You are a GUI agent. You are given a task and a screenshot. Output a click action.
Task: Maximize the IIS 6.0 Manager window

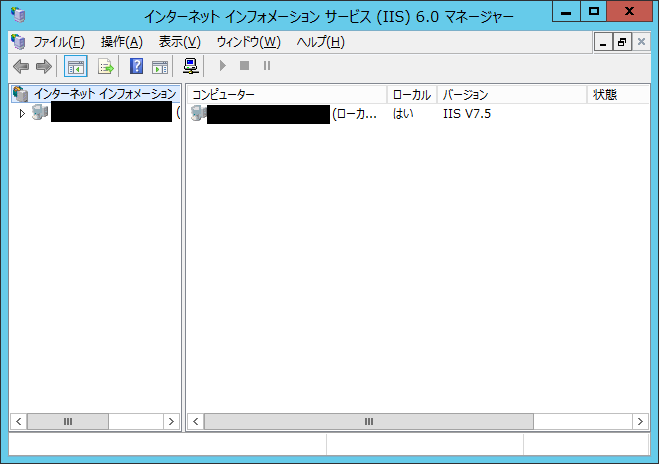coord(593,11)
